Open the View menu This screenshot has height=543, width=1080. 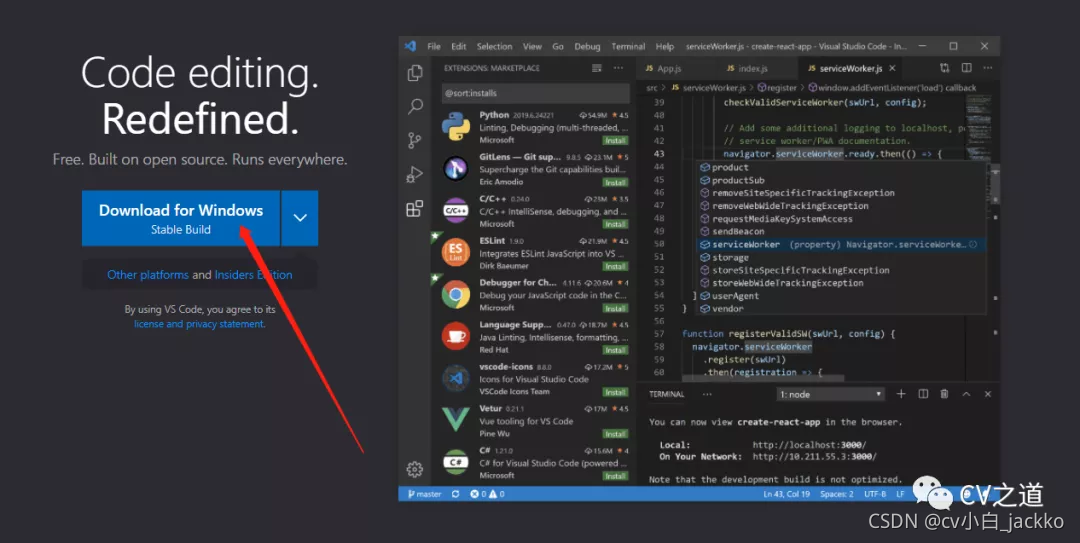[532, 46]
